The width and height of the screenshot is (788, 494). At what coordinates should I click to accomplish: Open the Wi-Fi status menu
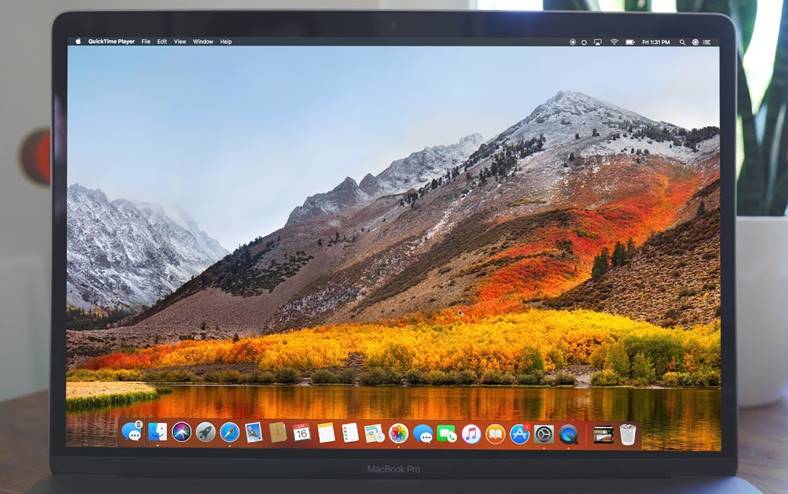point(614,42)
